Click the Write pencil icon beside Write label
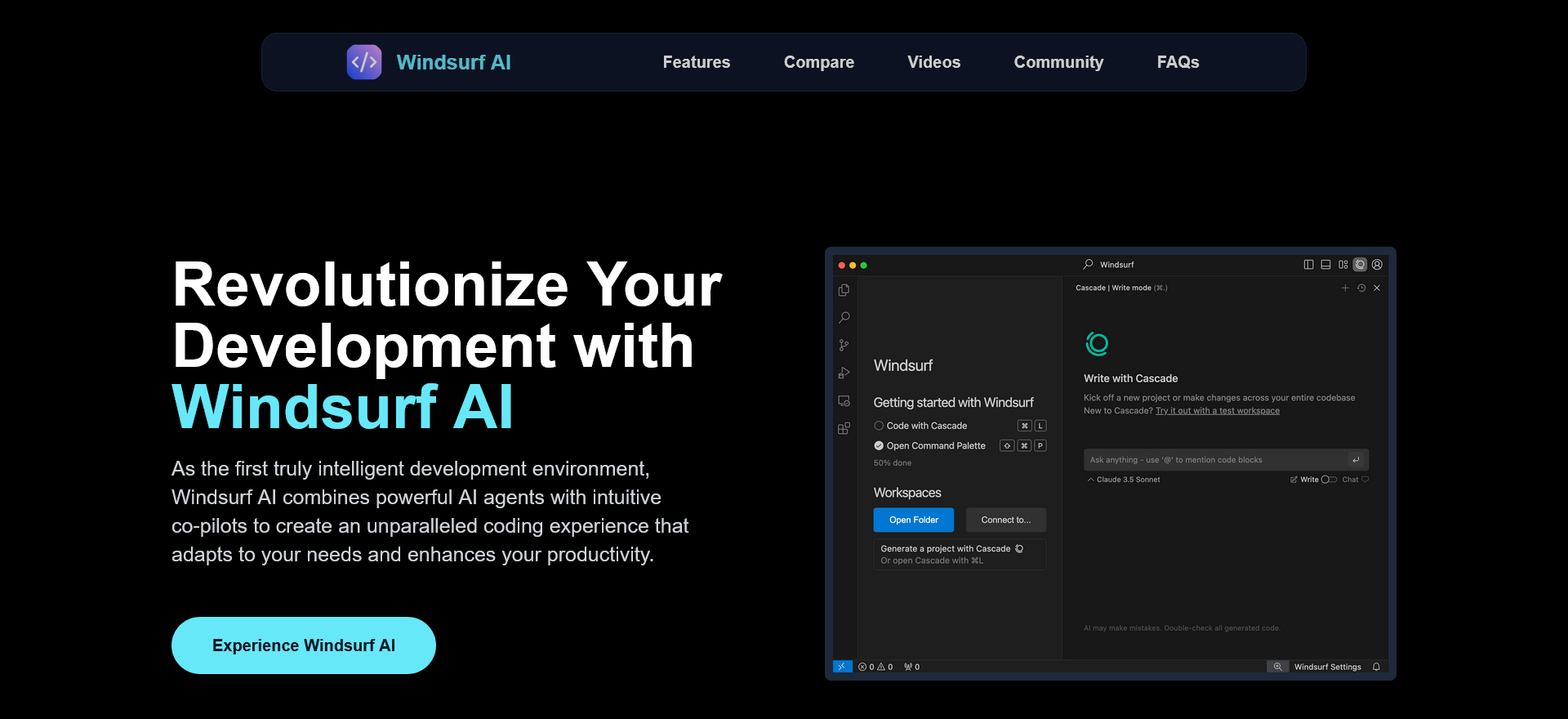 pos(1294,480)
